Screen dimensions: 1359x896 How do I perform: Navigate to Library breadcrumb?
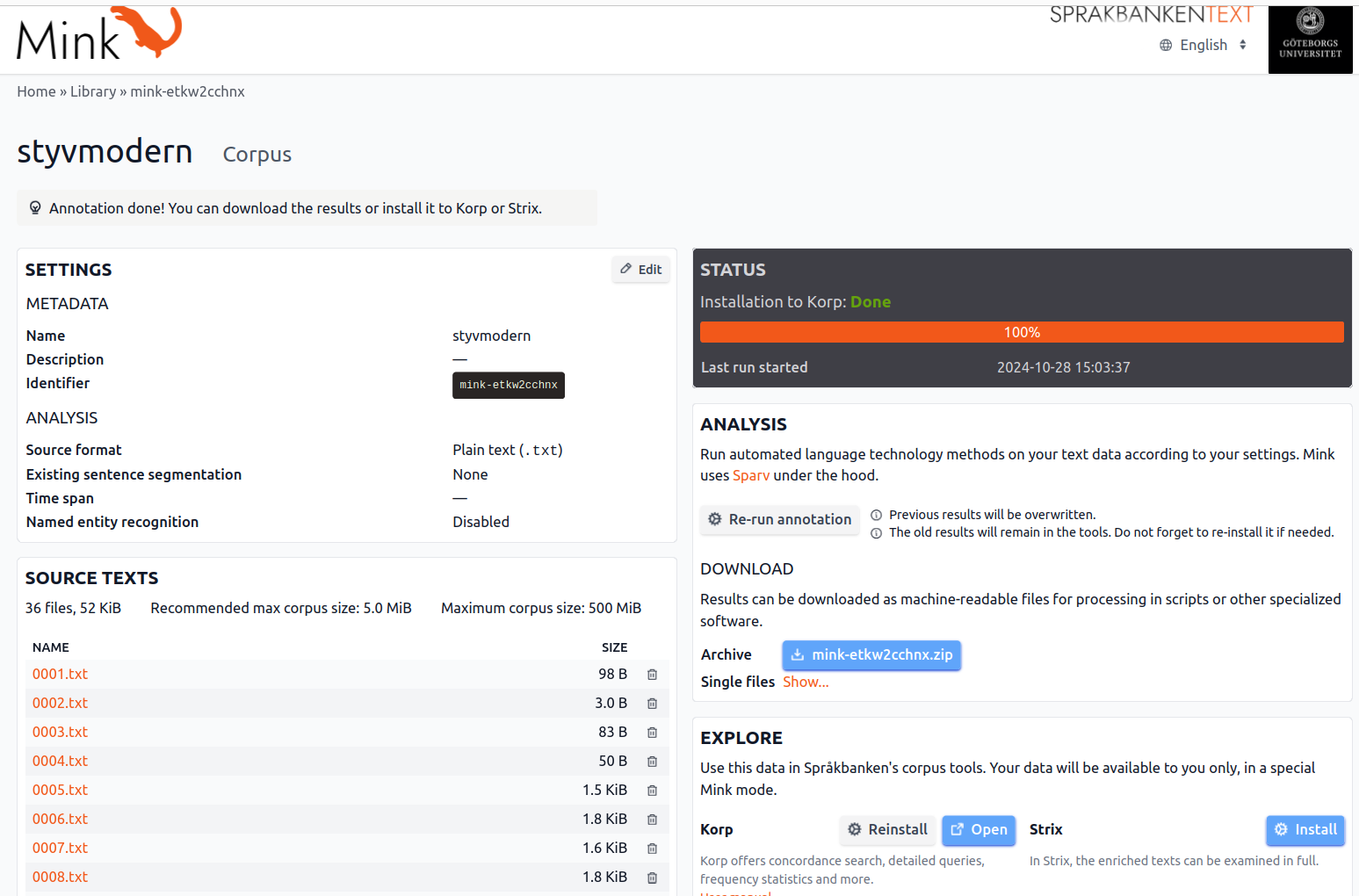click(x=93, y=91)
